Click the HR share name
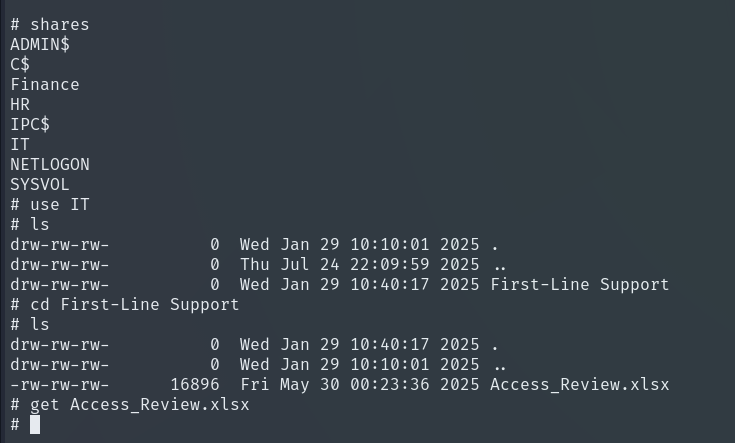Image resolution: width=735 pixels, height=443 pixels. tap(20, 104)
